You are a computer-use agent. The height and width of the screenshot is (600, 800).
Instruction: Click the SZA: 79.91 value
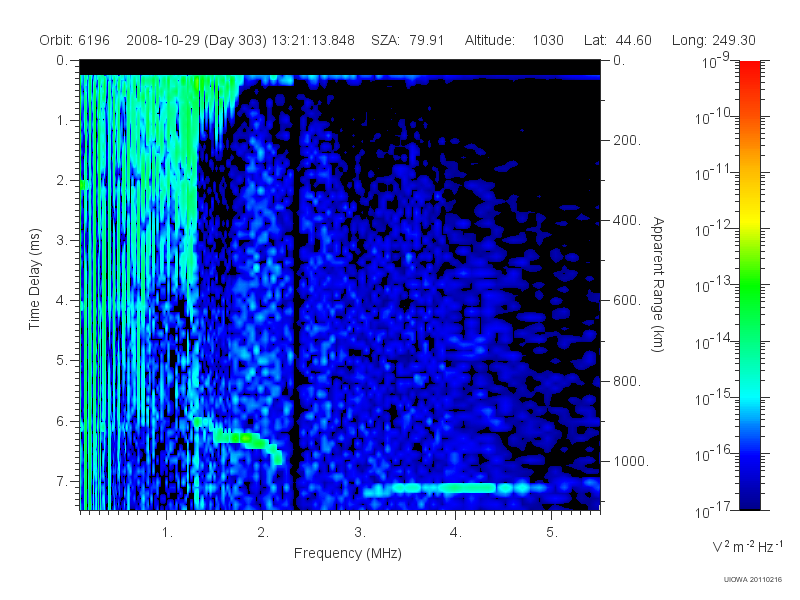[408, 40]
